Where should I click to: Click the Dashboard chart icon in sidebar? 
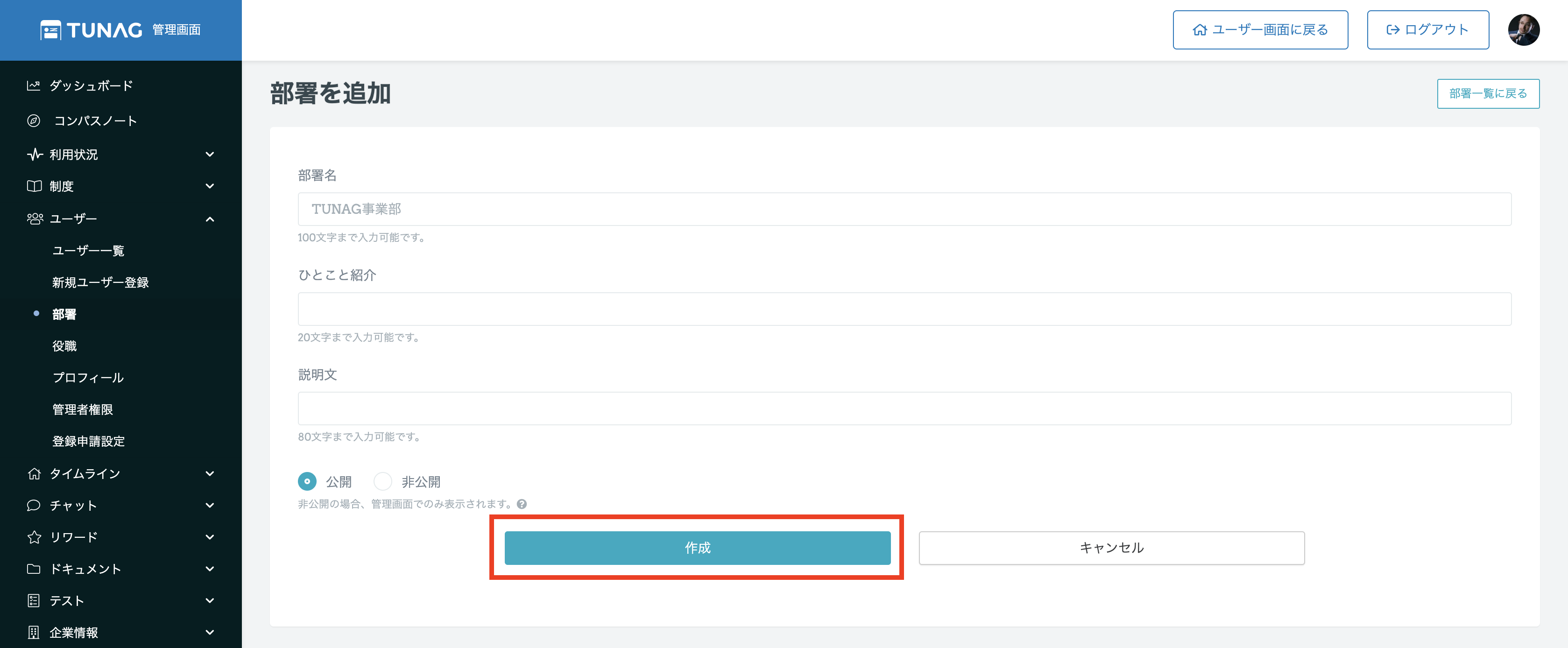34,86
